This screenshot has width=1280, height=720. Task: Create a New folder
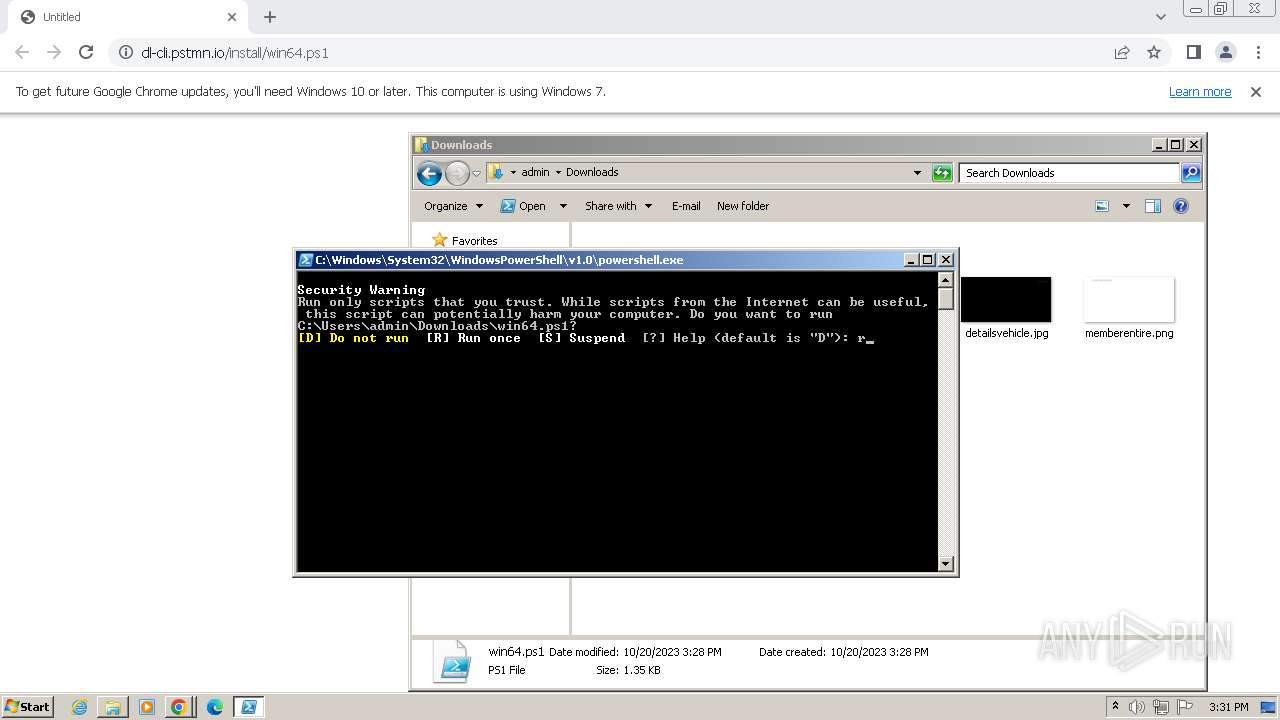(743, 206)
